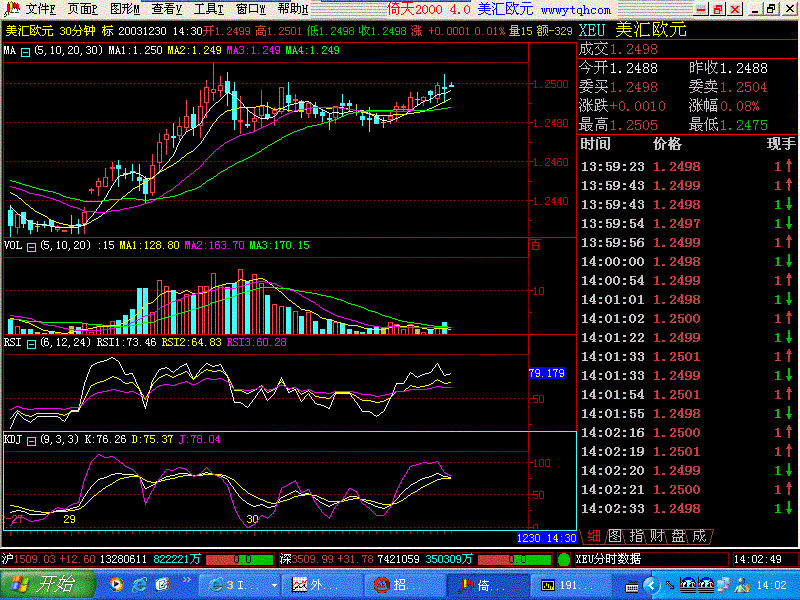This screenshot has width=800, height=600.
Task: Switch to the 191 taskbar window
Action: pyautogui.click(x=571, y=585)
